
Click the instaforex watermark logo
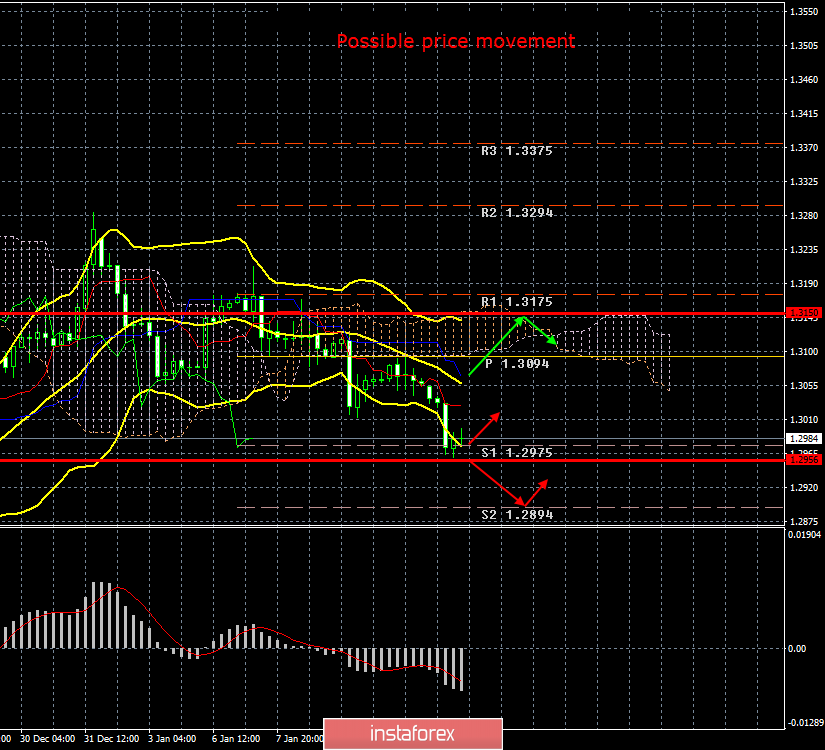[412, 733]
